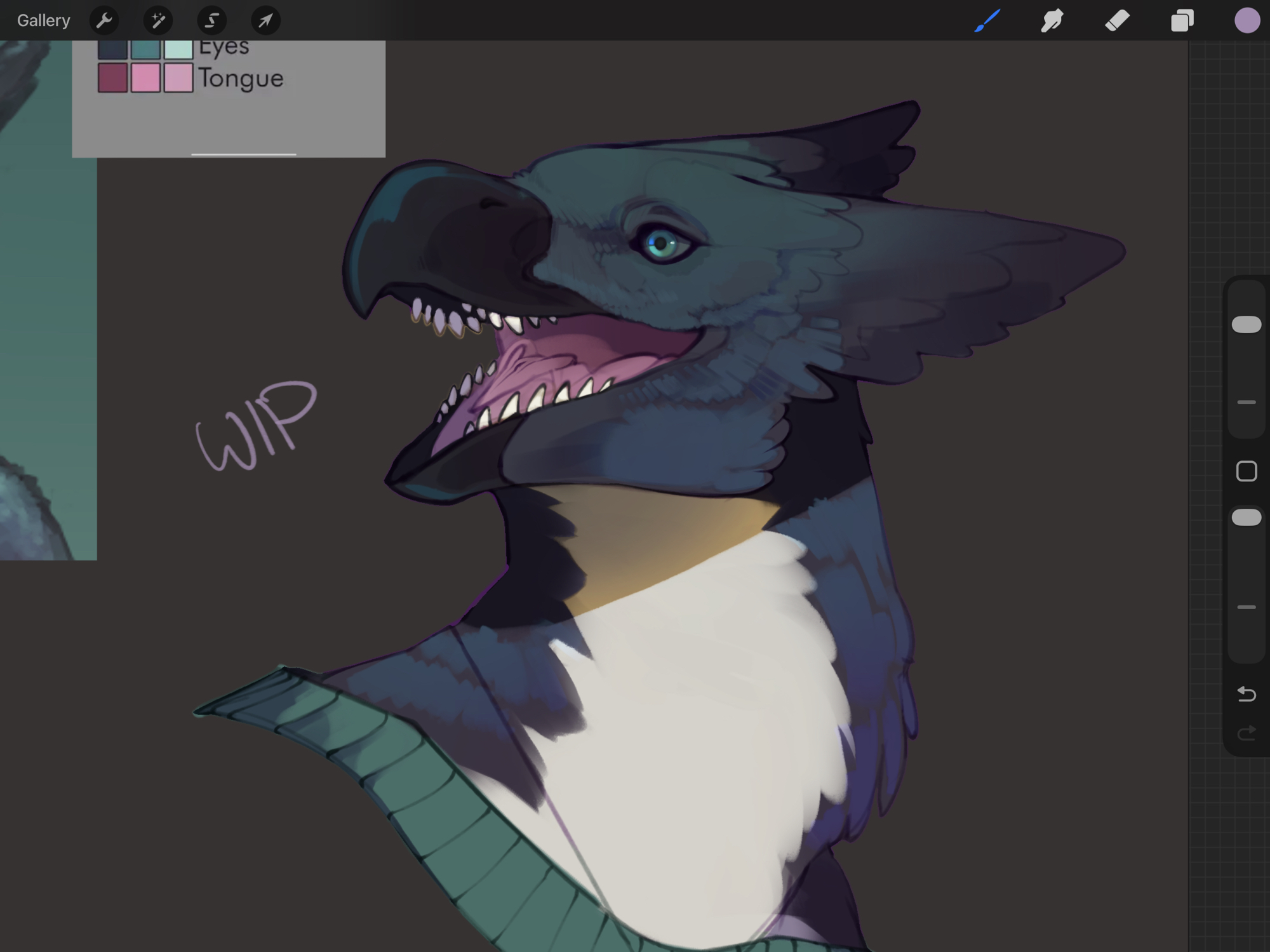Select the Brush tool
Screen dimensions: 1270x952
pos(987,20)
